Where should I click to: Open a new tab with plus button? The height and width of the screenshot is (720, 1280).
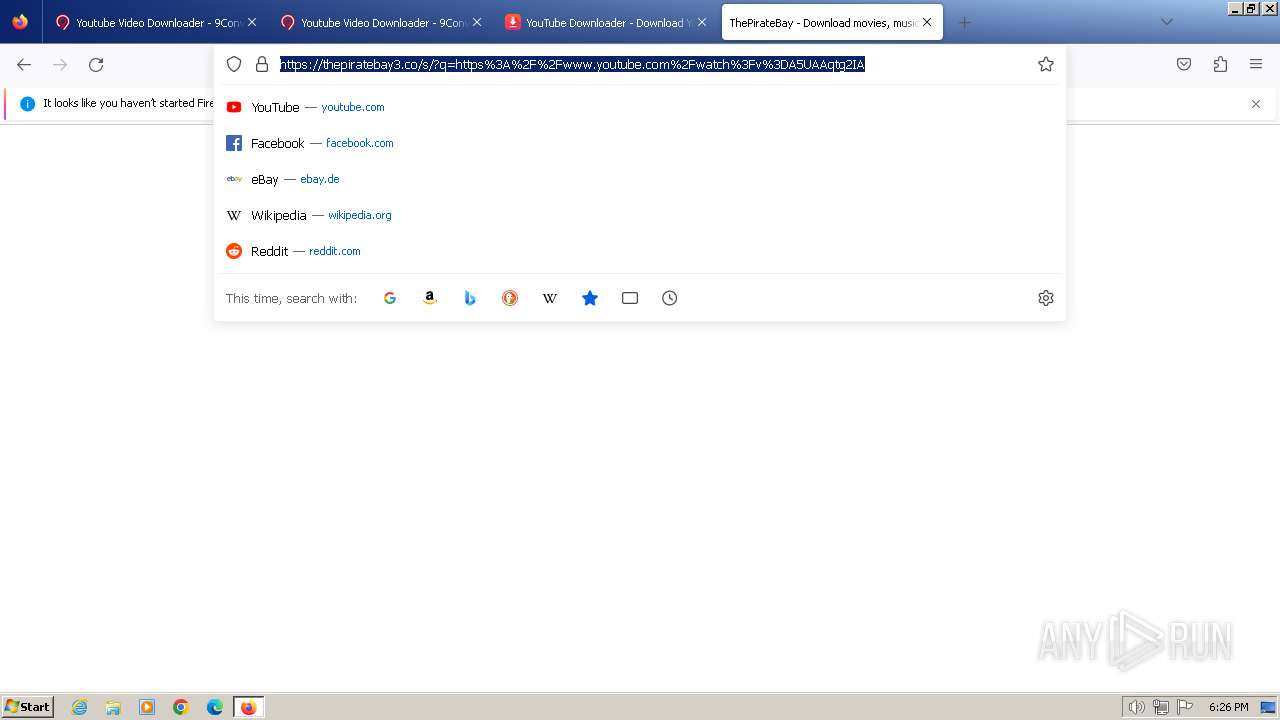coord(964,22)
